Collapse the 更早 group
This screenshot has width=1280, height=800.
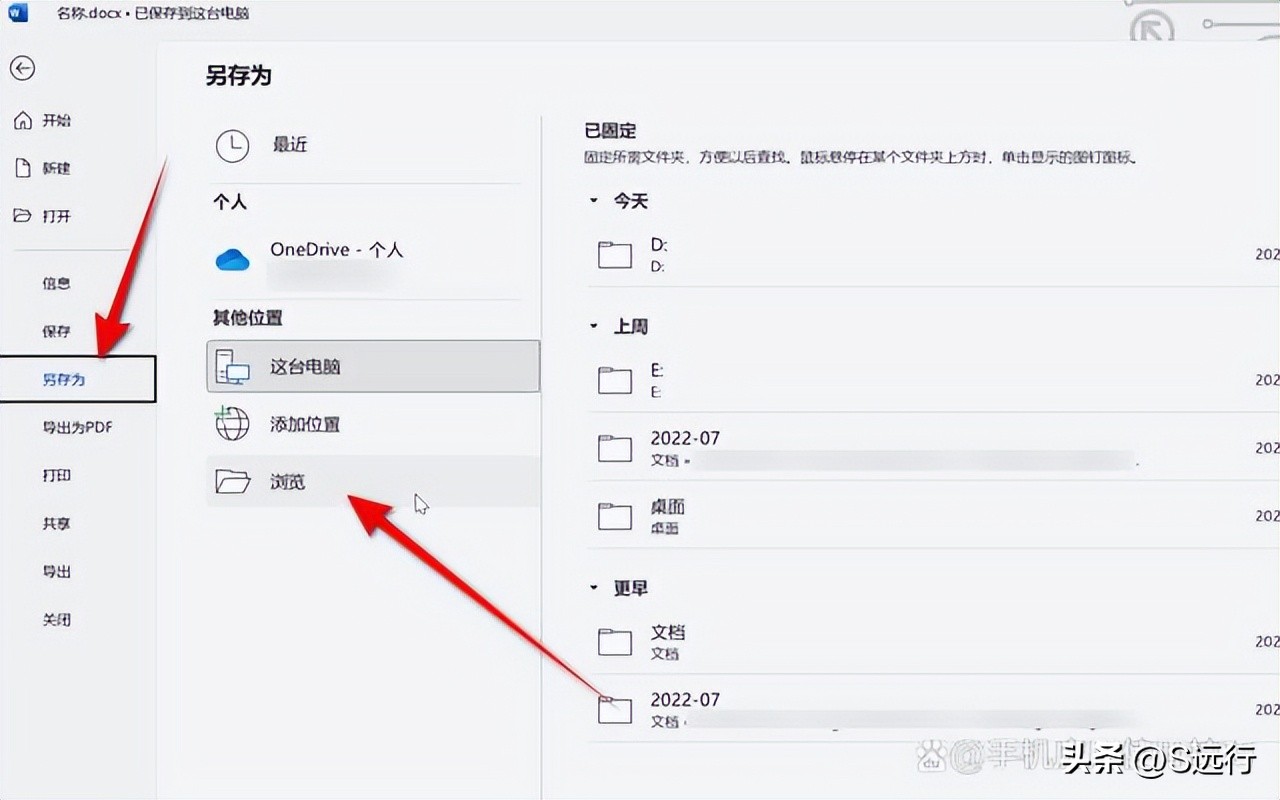pyautogui.click(x=594, y=588)
